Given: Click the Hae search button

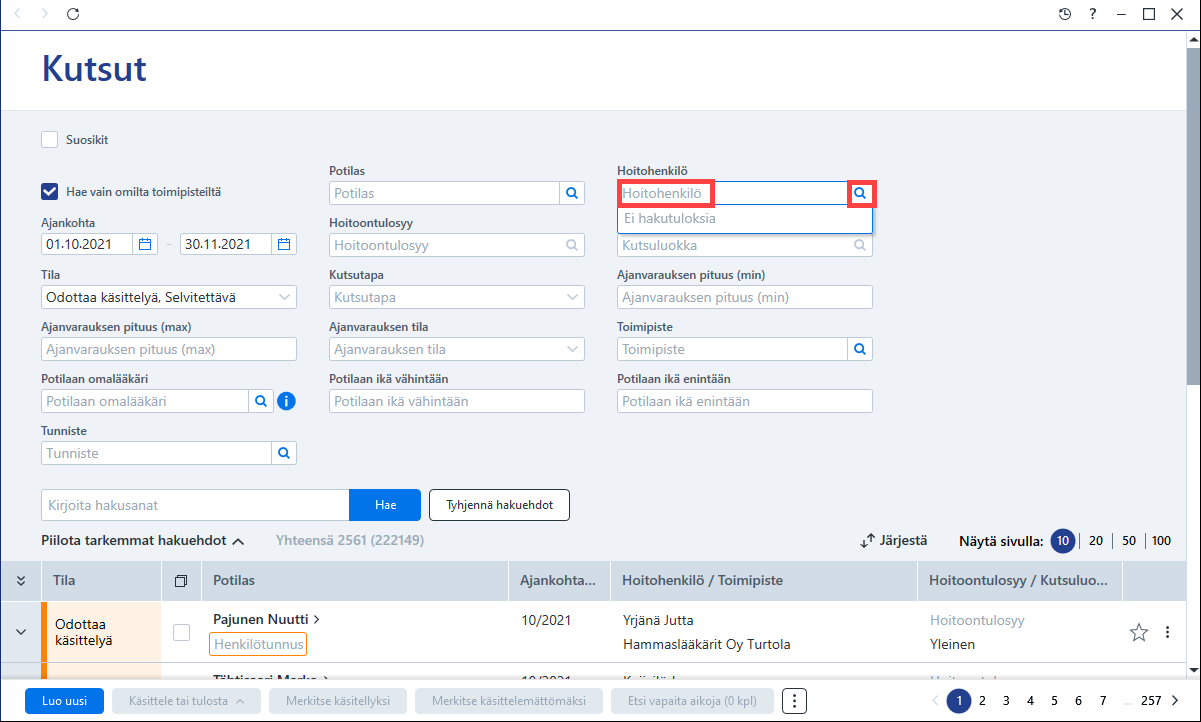Looking at the screenshot, I should [x=385, y=505].
